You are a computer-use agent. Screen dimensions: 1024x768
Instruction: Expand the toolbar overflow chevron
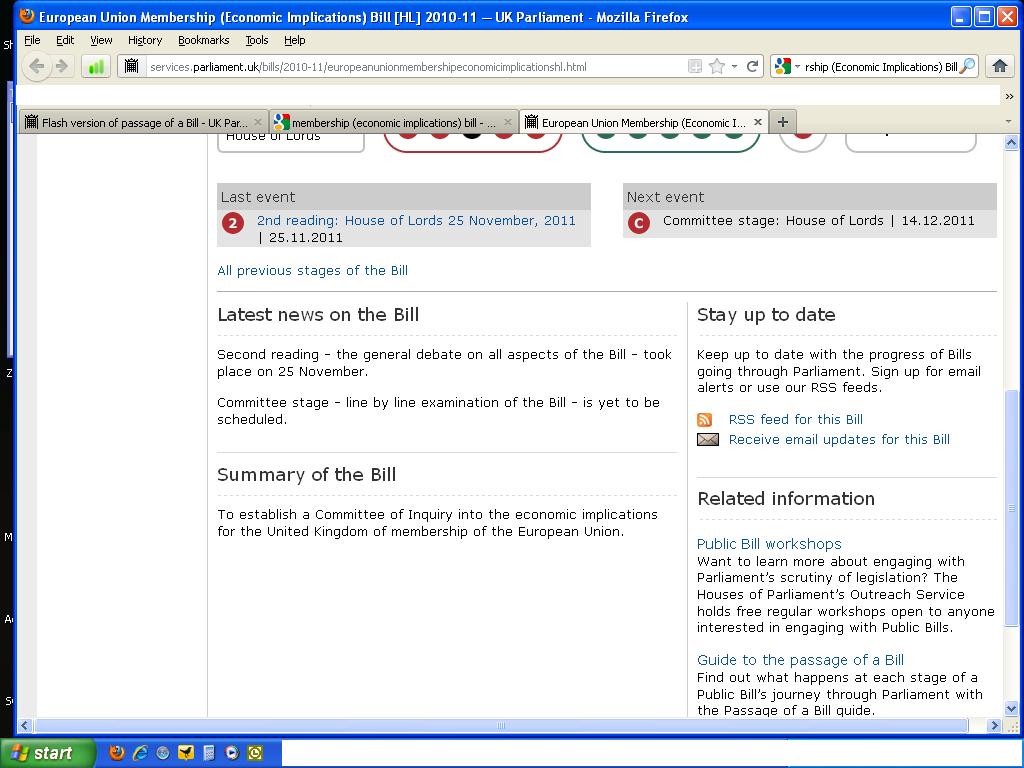point(1009,96)
